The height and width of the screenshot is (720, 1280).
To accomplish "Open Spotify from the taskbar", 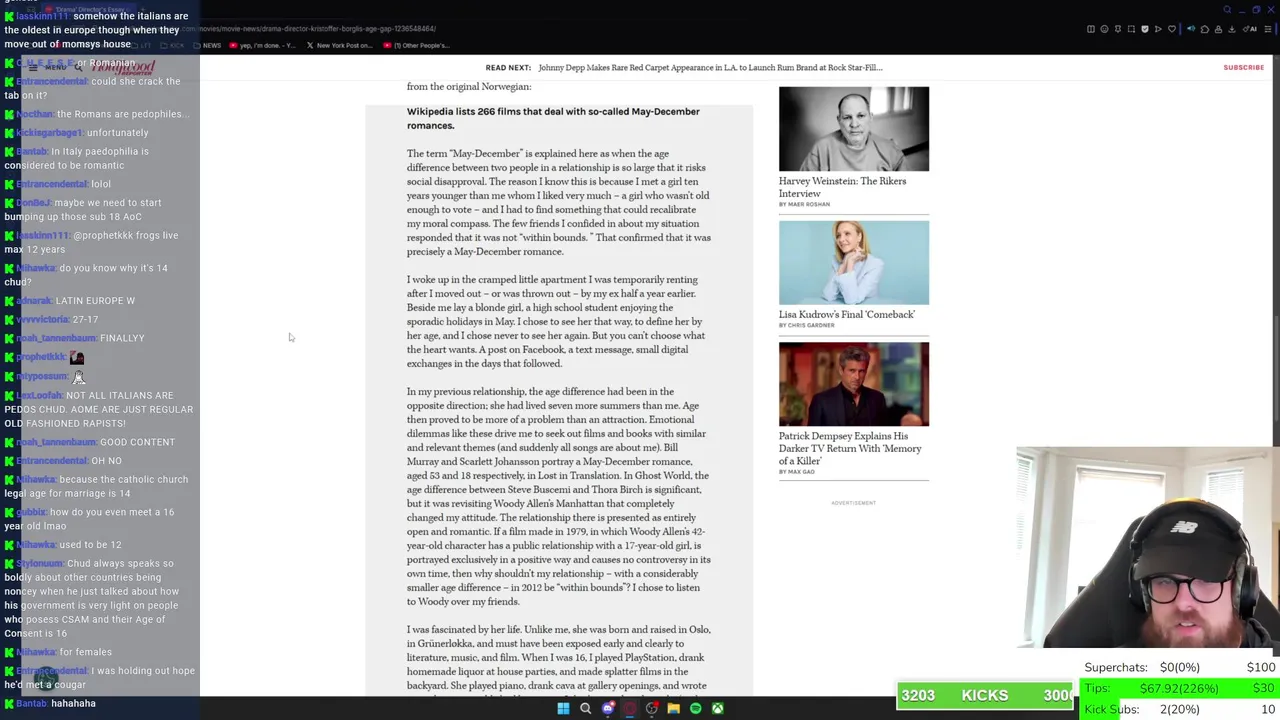I will click(x=696, y=708).
